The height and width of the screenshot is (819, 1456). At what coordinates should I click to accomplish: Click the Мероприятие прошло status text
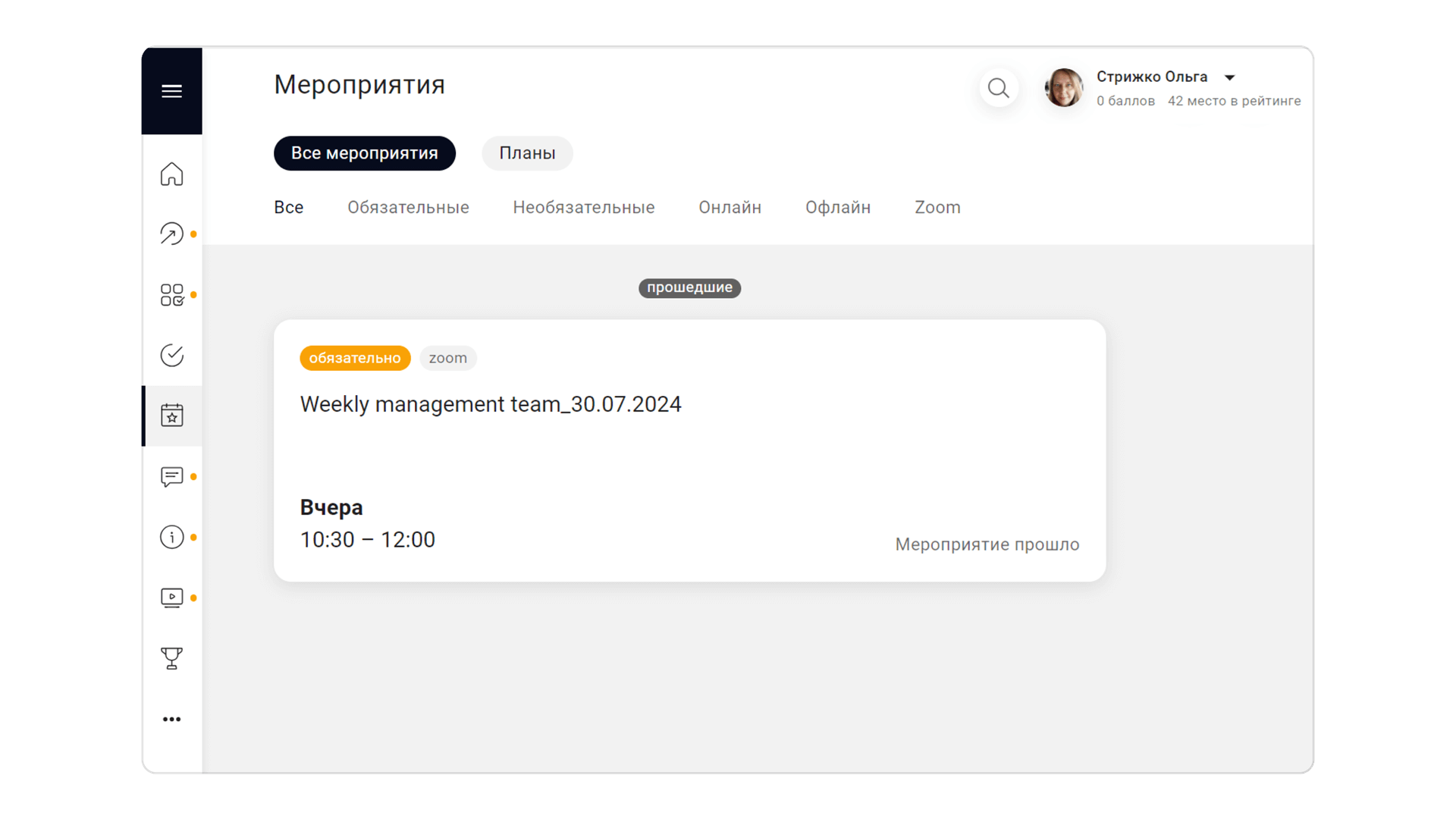pos(987,544)
